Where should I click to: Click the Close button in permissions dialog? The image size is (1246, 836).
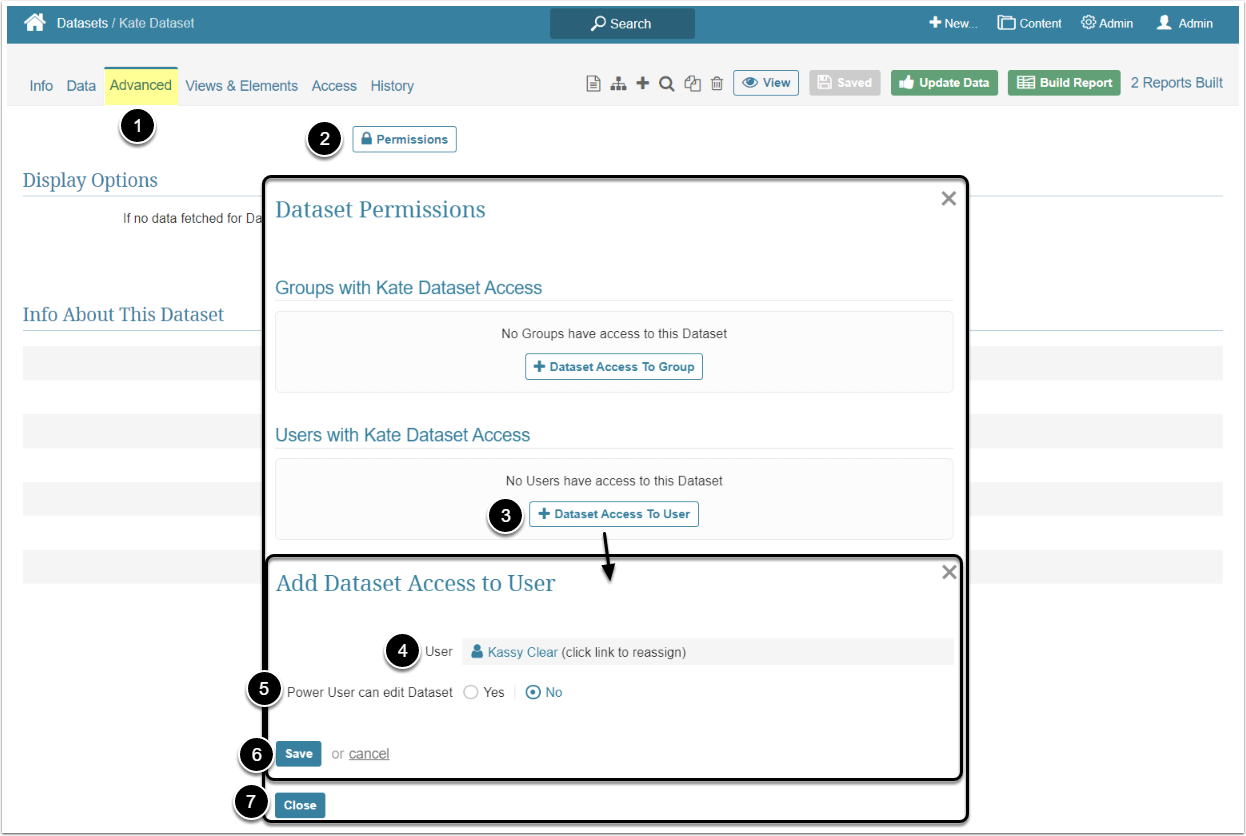pos(300,805)
